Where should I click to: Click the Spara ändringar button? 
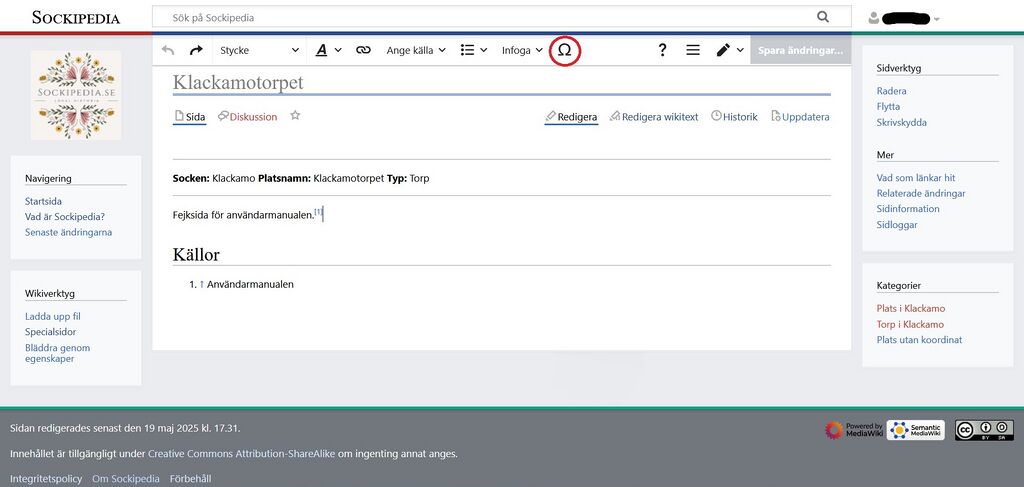(799, 50)
